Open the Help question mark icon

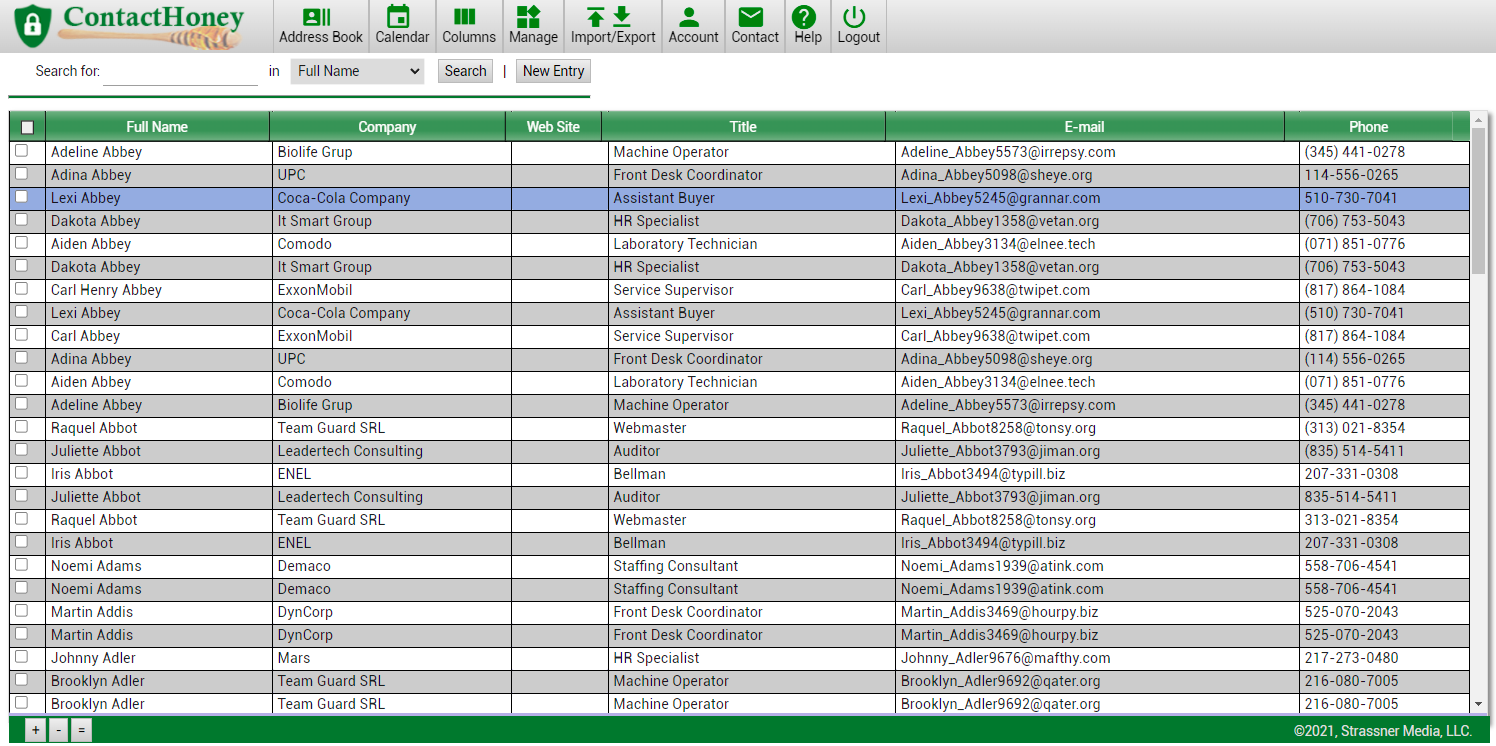coord(804,17)
